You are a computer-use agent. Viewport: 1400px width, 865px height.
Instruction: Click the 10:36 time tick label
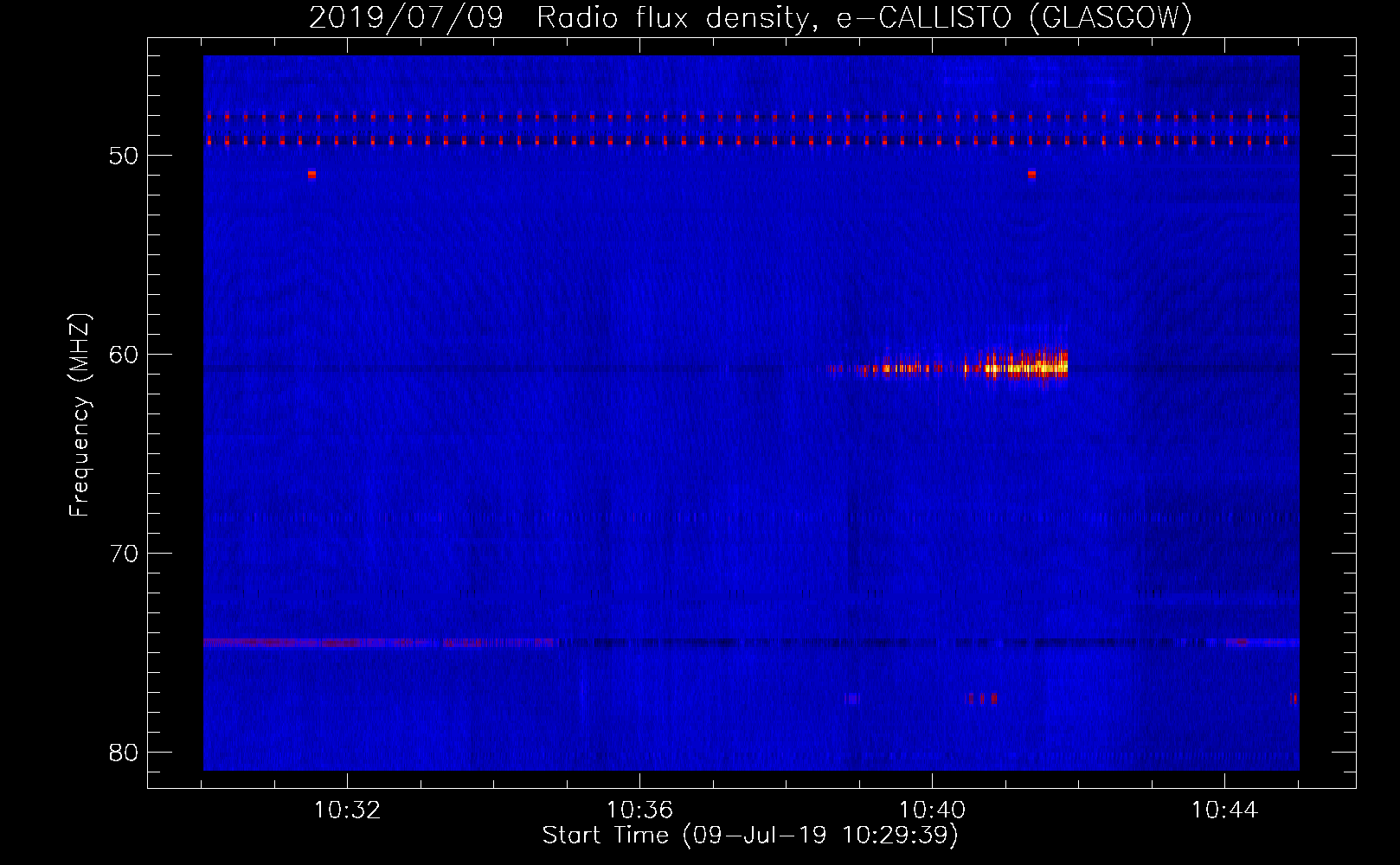pos(639,811)
